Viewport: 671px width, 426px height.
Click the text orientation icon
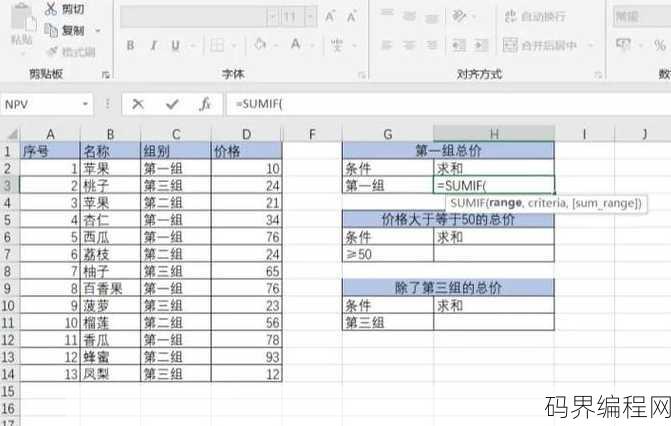(x=459, y=16)
